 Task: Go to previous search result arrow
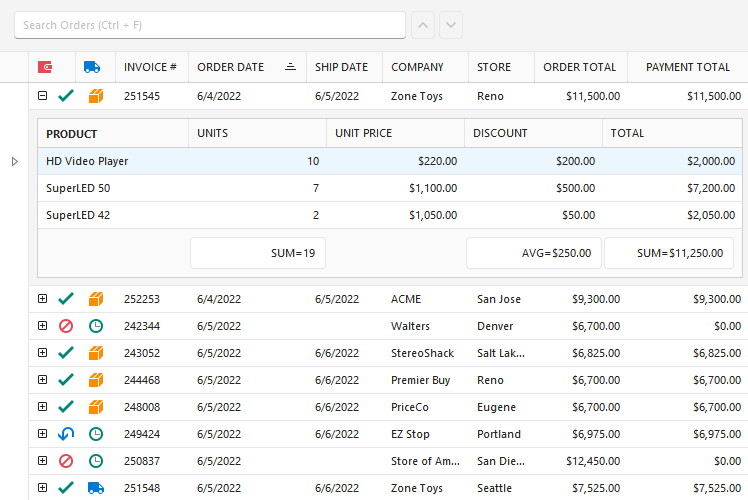click(x=423, y=25)
